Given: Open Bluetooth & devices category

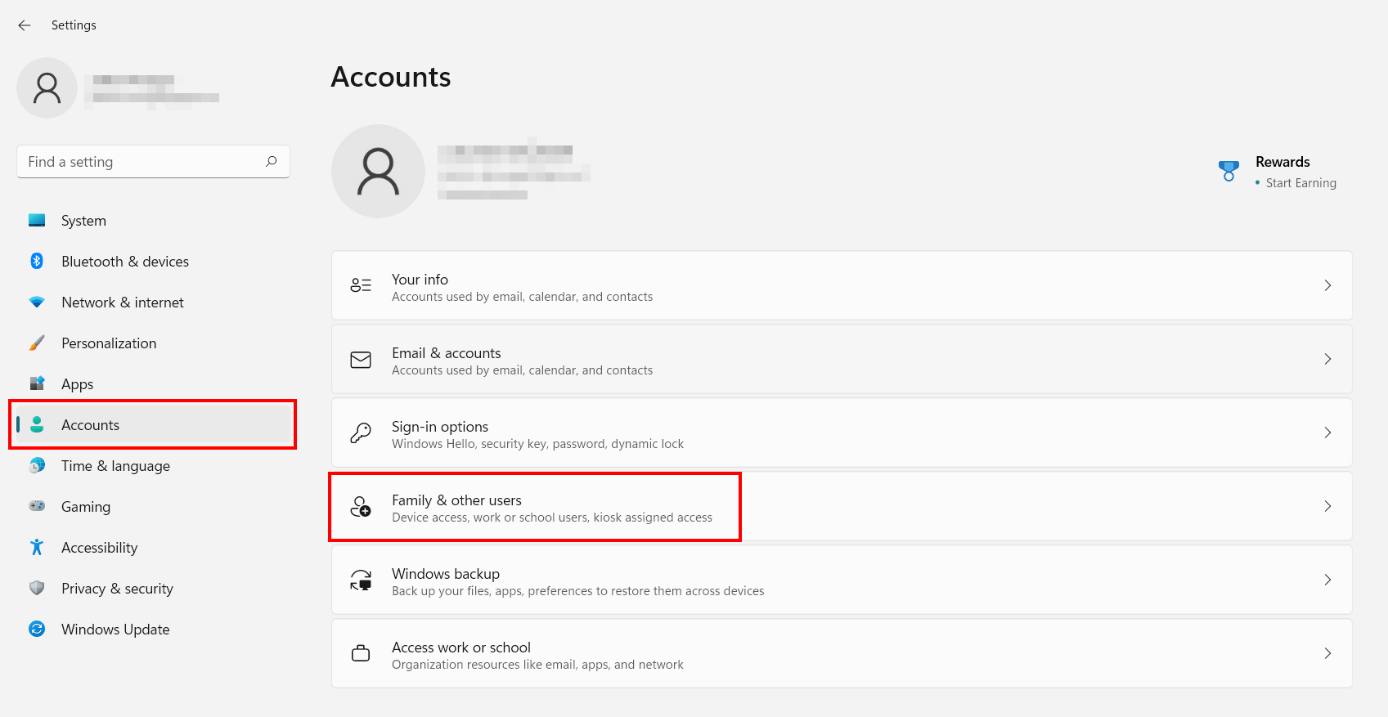Looking at the screenshot, I should tap(153, 261).
